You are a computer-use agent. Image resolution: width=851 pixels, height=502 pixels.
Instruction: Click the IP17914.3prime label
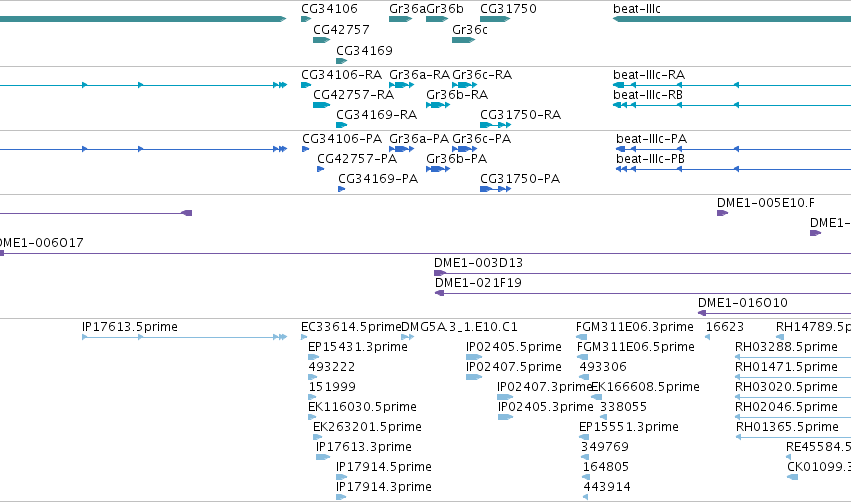(x=384, y=487)
